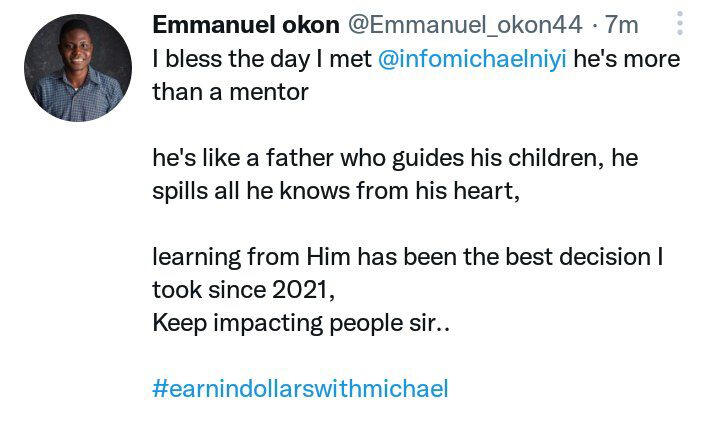Viewport: 720px width, 425px height.
Task: Open the three-dot more options menu
Action: pyautogui.click(x=681, y=23)
